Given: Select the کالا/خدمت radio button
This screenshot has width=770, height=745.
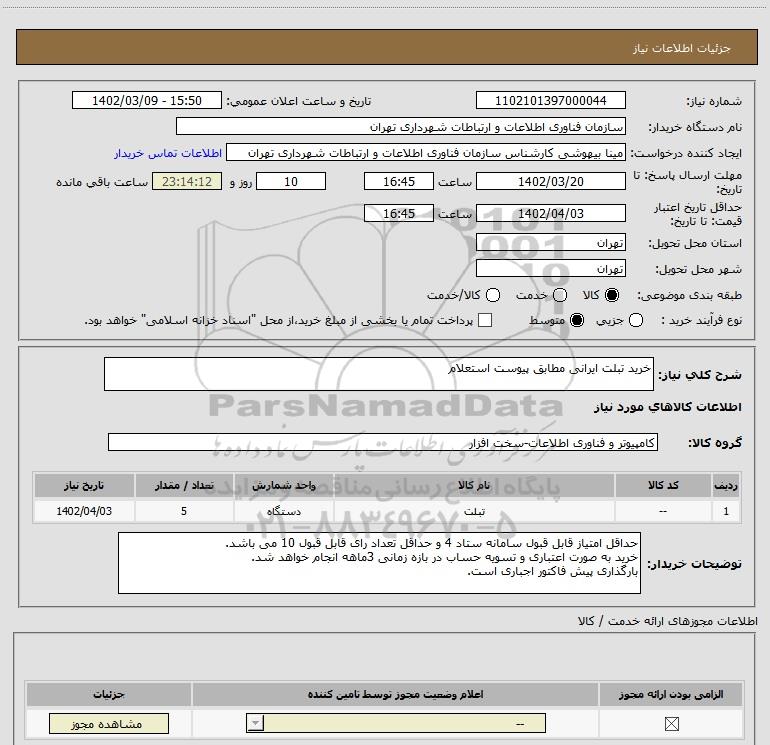Looking at the screenshot, I should [x=493, y=295].
